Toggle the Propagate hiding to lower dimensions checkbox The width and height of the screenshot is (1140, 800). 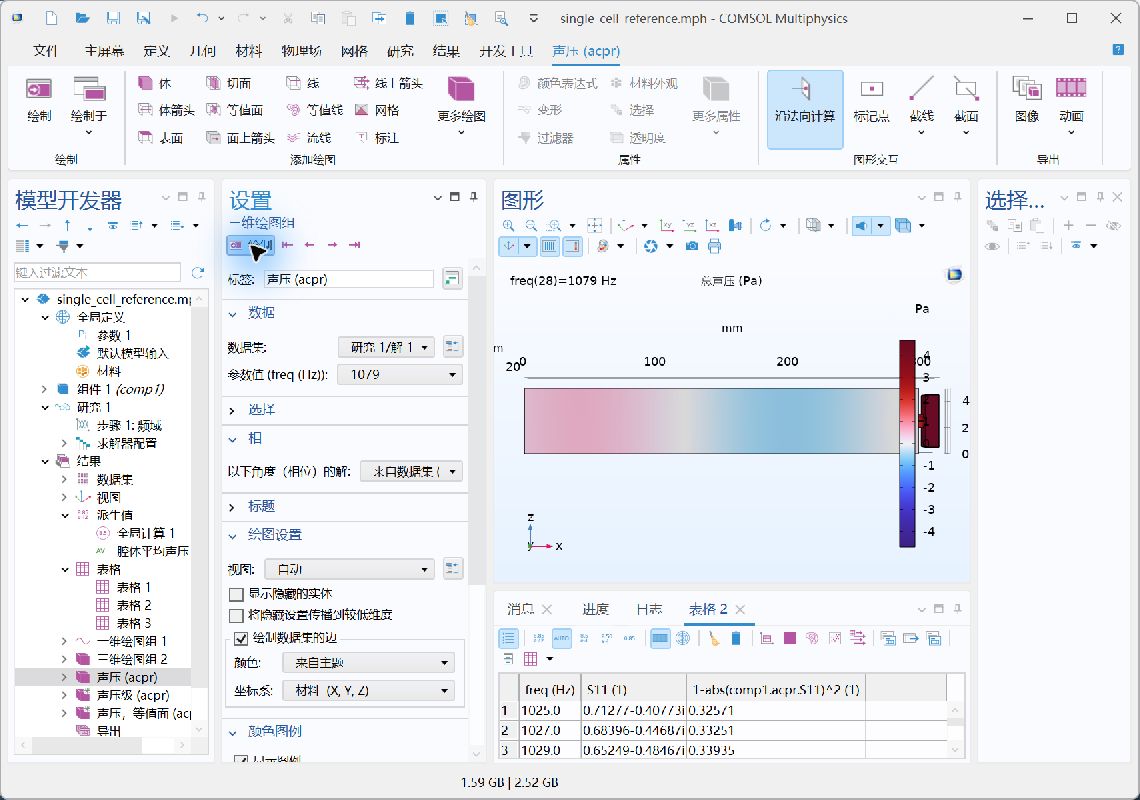coord(236,616)
